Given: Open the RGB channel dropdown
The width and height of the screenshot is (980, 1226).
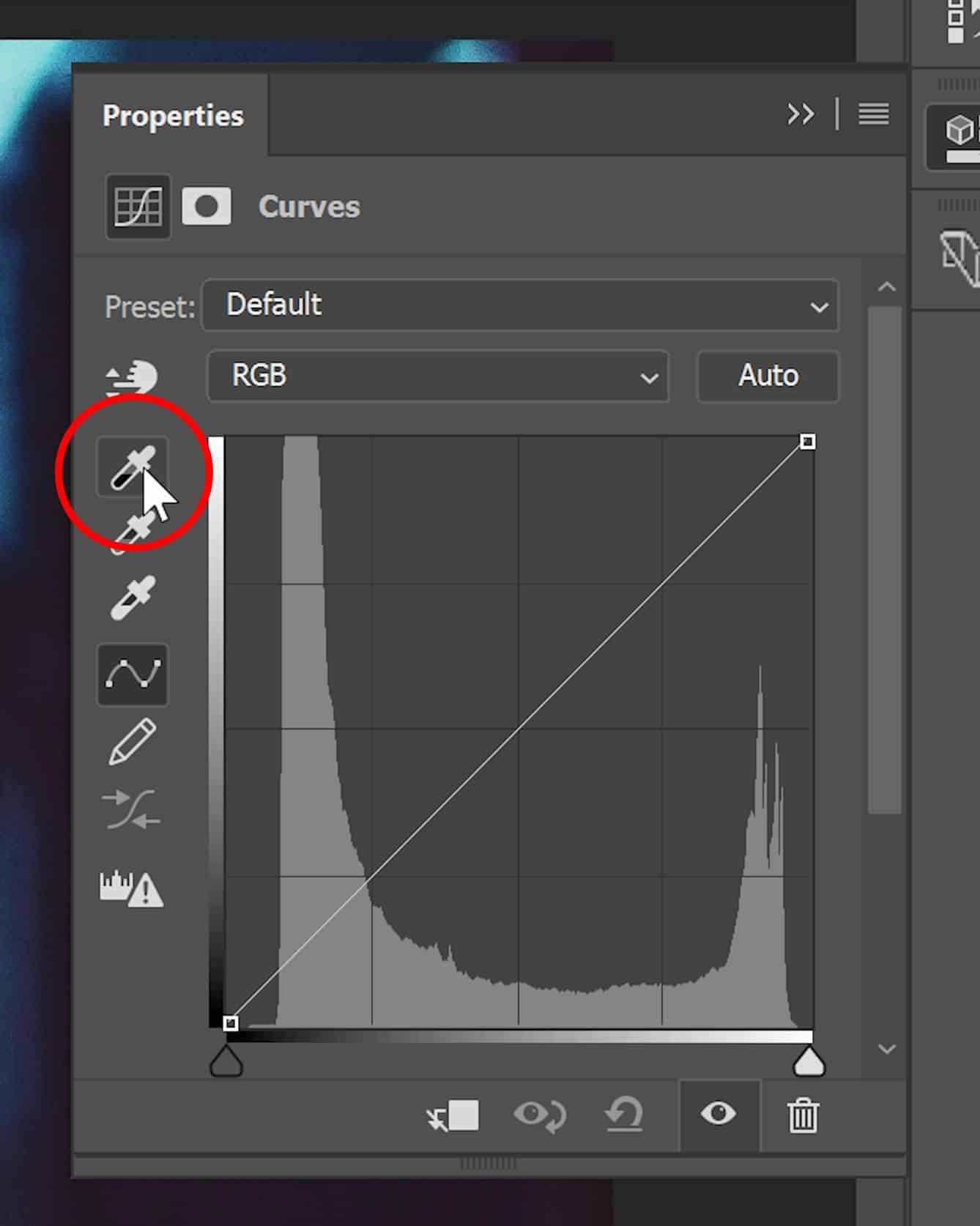Looking at the screenshot, I should [x=438, y=376].
